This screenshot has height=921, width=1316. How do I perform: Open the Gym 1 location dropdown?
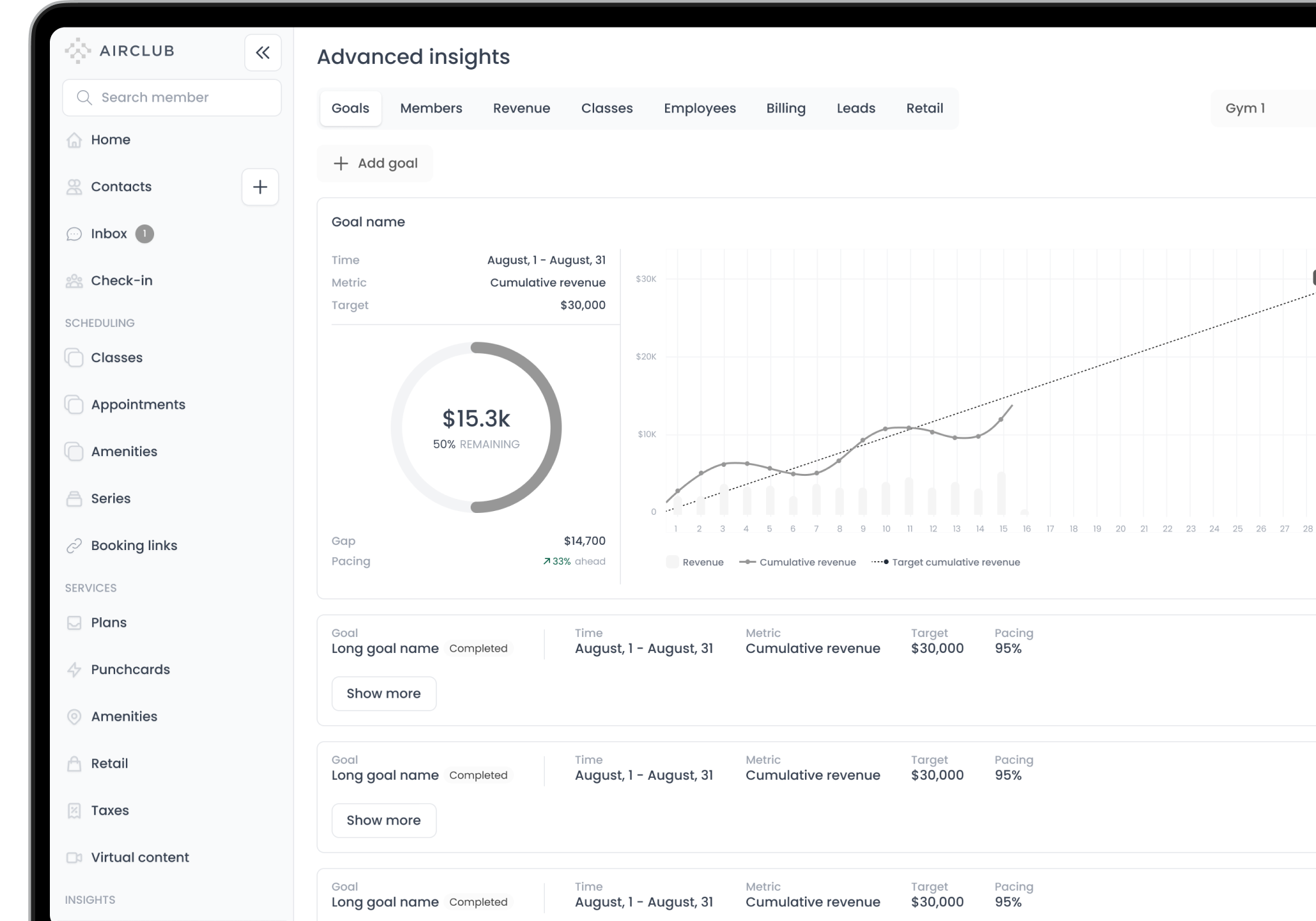1264,108
